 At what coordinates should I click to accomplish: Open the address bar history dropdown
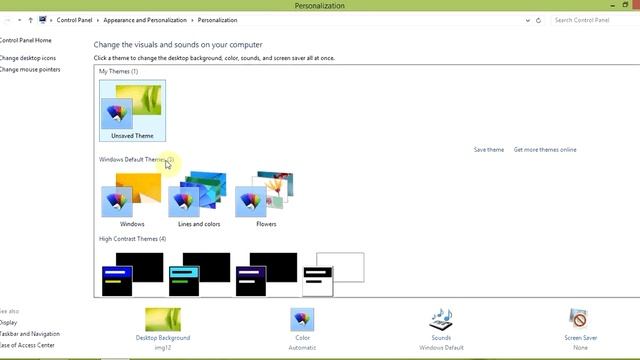528,20
